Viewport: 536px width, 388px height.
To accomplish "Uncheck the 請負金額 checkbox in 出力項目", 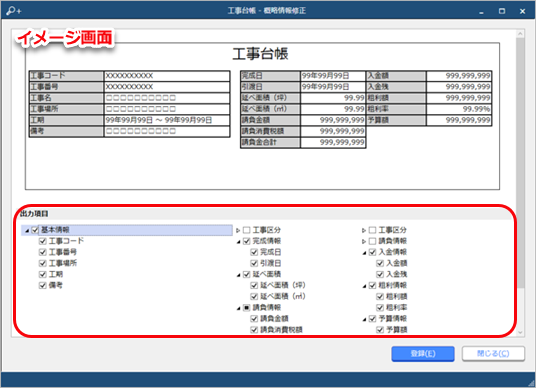I will tap(254, 319).
